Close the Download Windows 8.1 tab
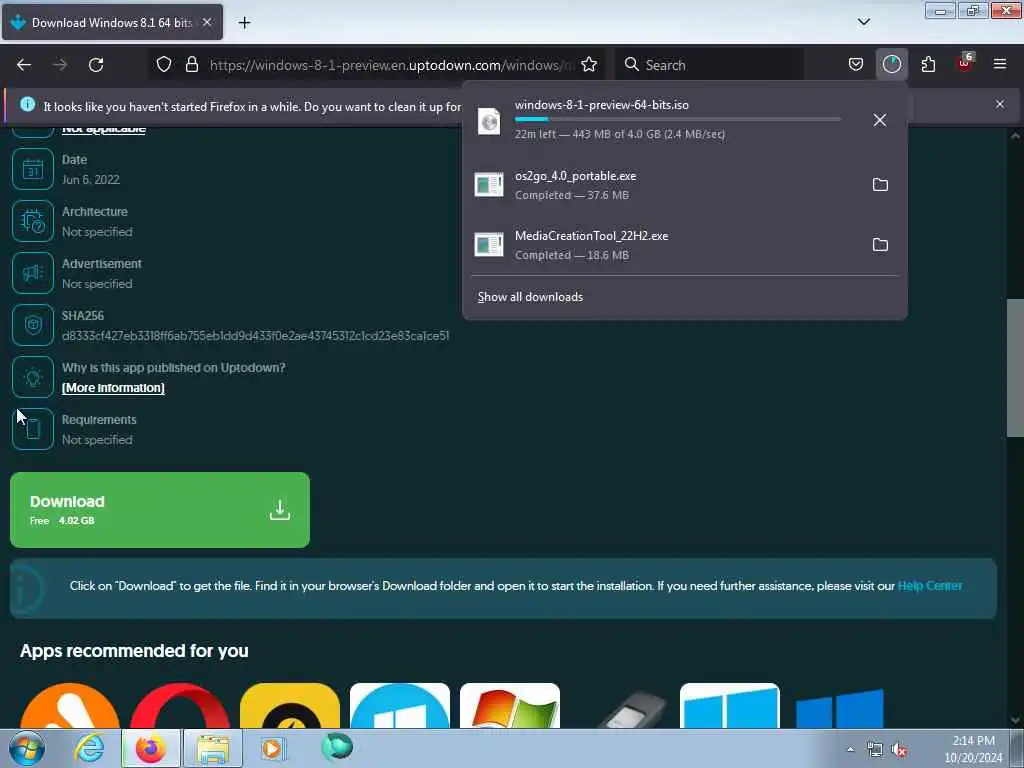 point(207,22)
